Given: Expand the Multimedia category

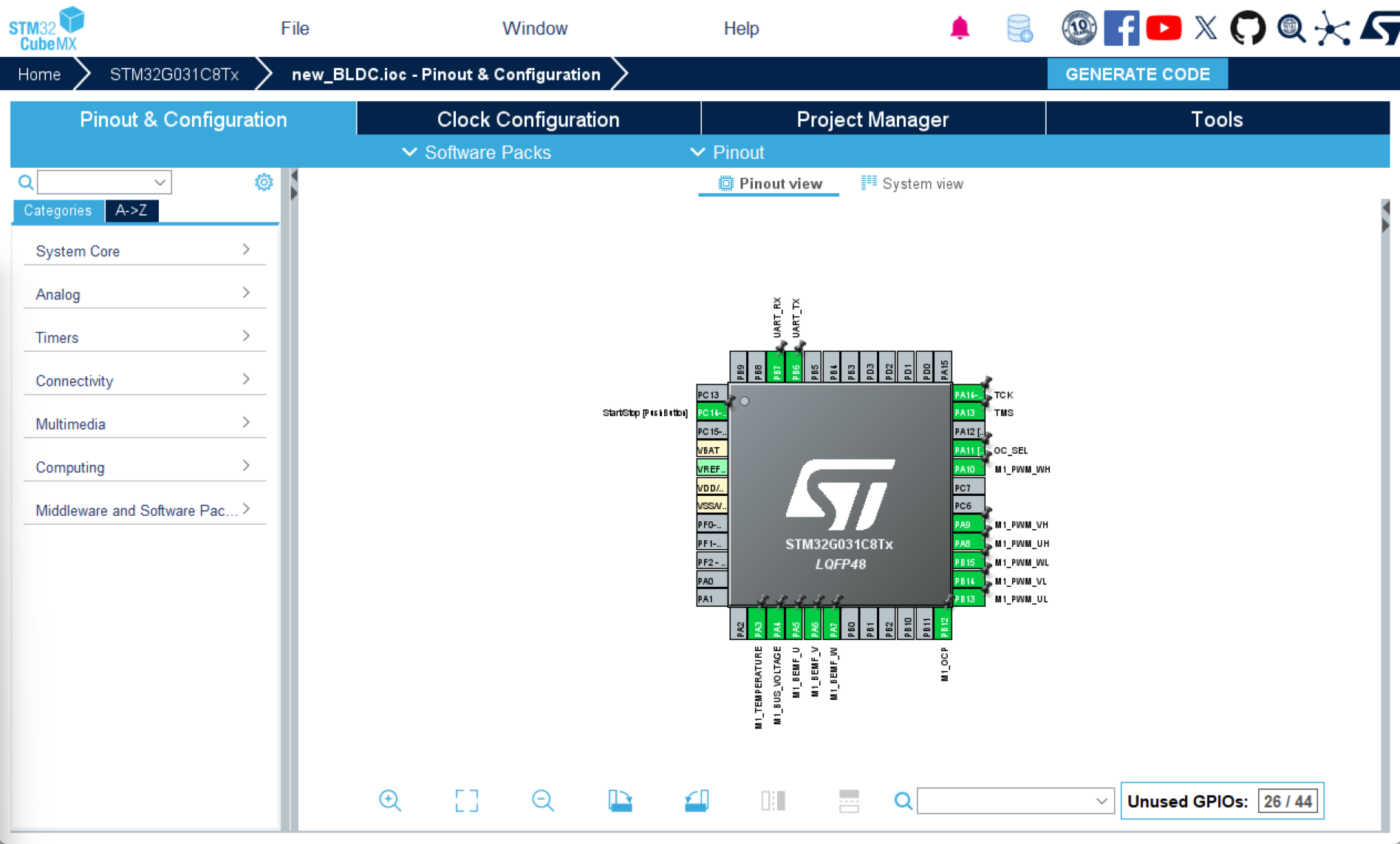Looking at the screenshot, I should [x=144, y=423].
